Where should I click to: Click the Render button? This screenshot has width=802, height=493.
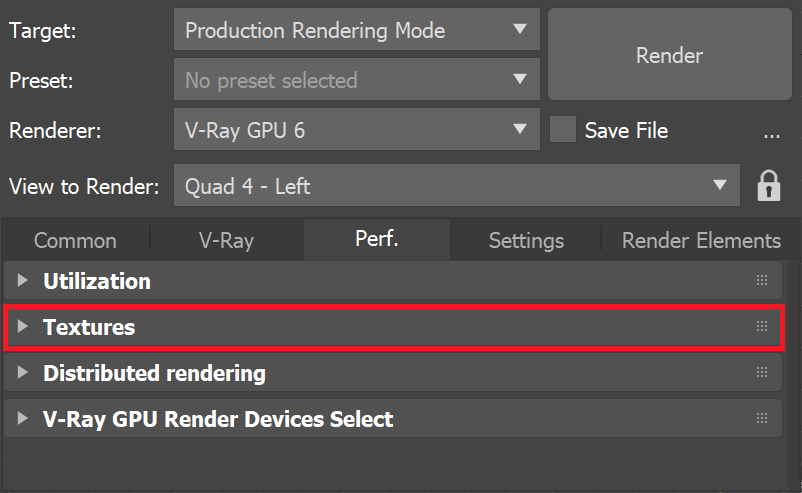tap(670, 54)
